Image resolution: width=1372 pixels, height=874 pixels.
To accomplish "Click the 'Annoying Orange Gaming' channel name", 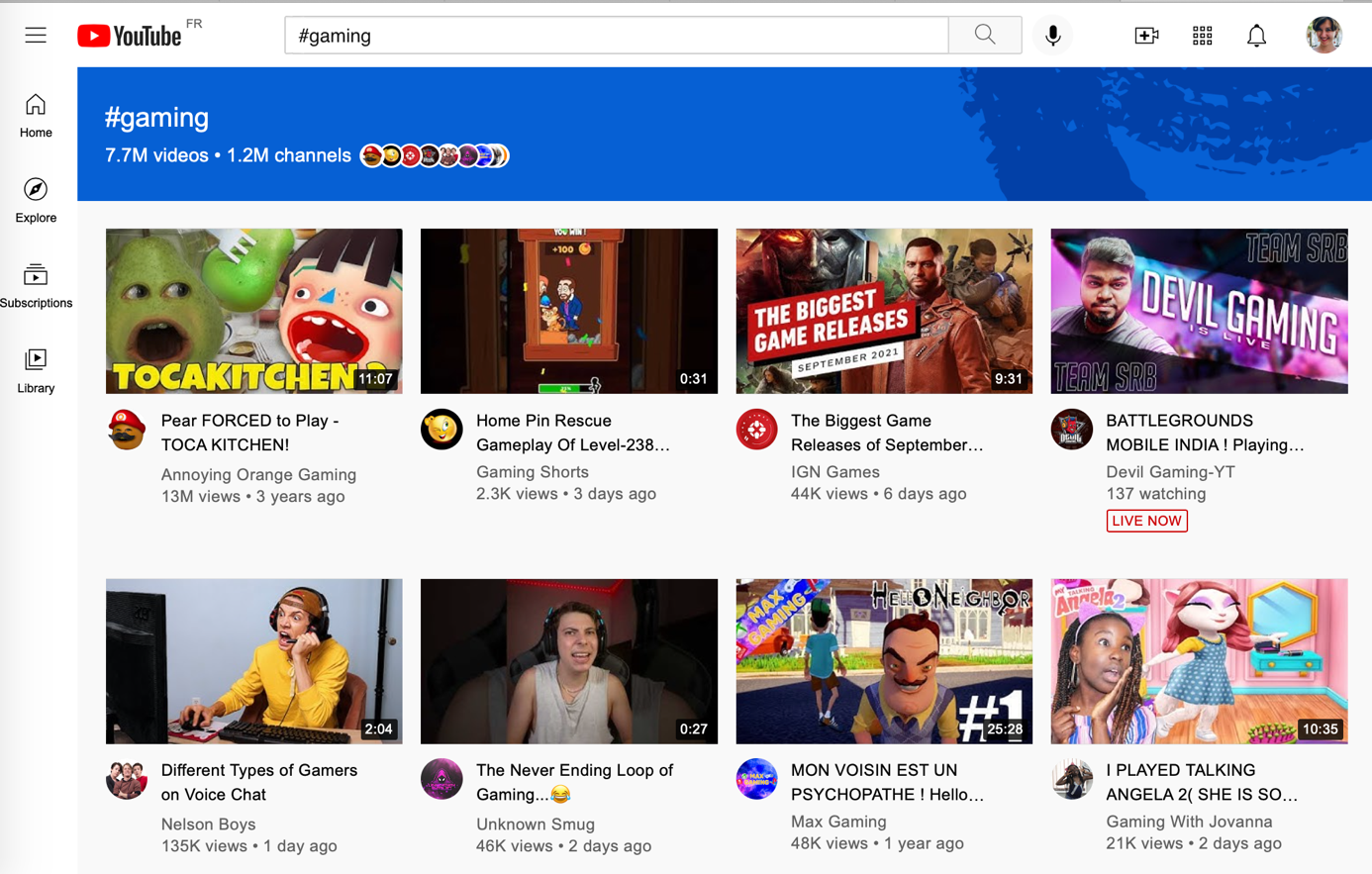I will (x=258, y=475).
